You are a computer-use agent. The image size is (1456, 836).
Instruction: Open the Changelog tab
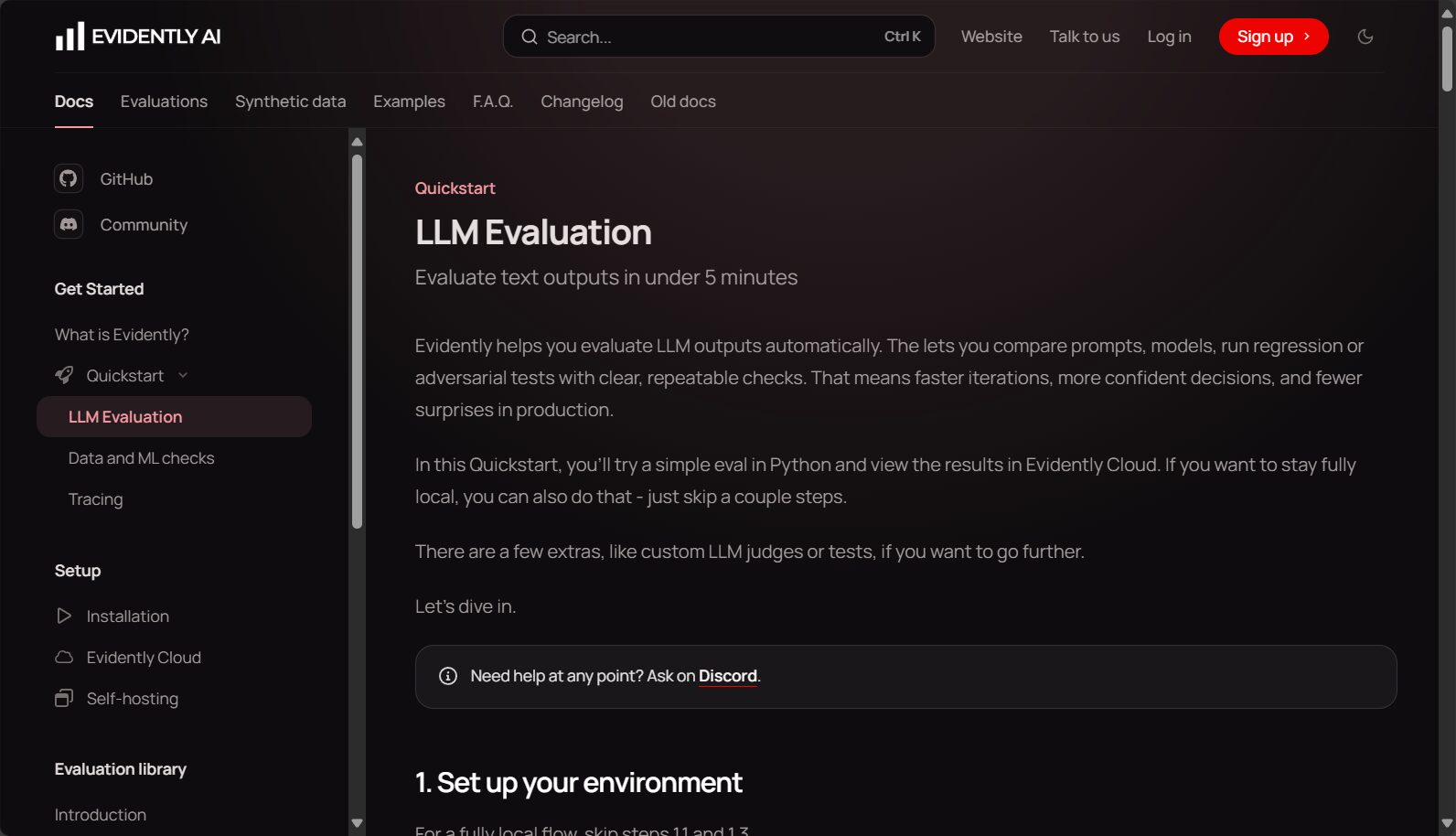(x=582, y=102)
